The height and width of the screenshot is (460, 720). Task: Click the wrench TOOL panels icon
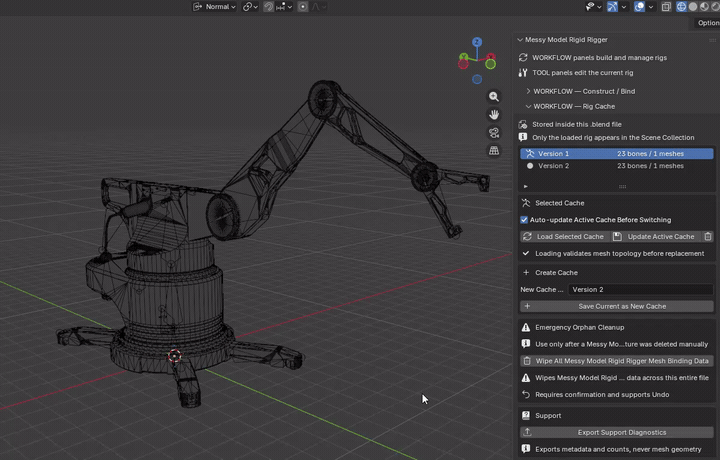tap(523, 73)
